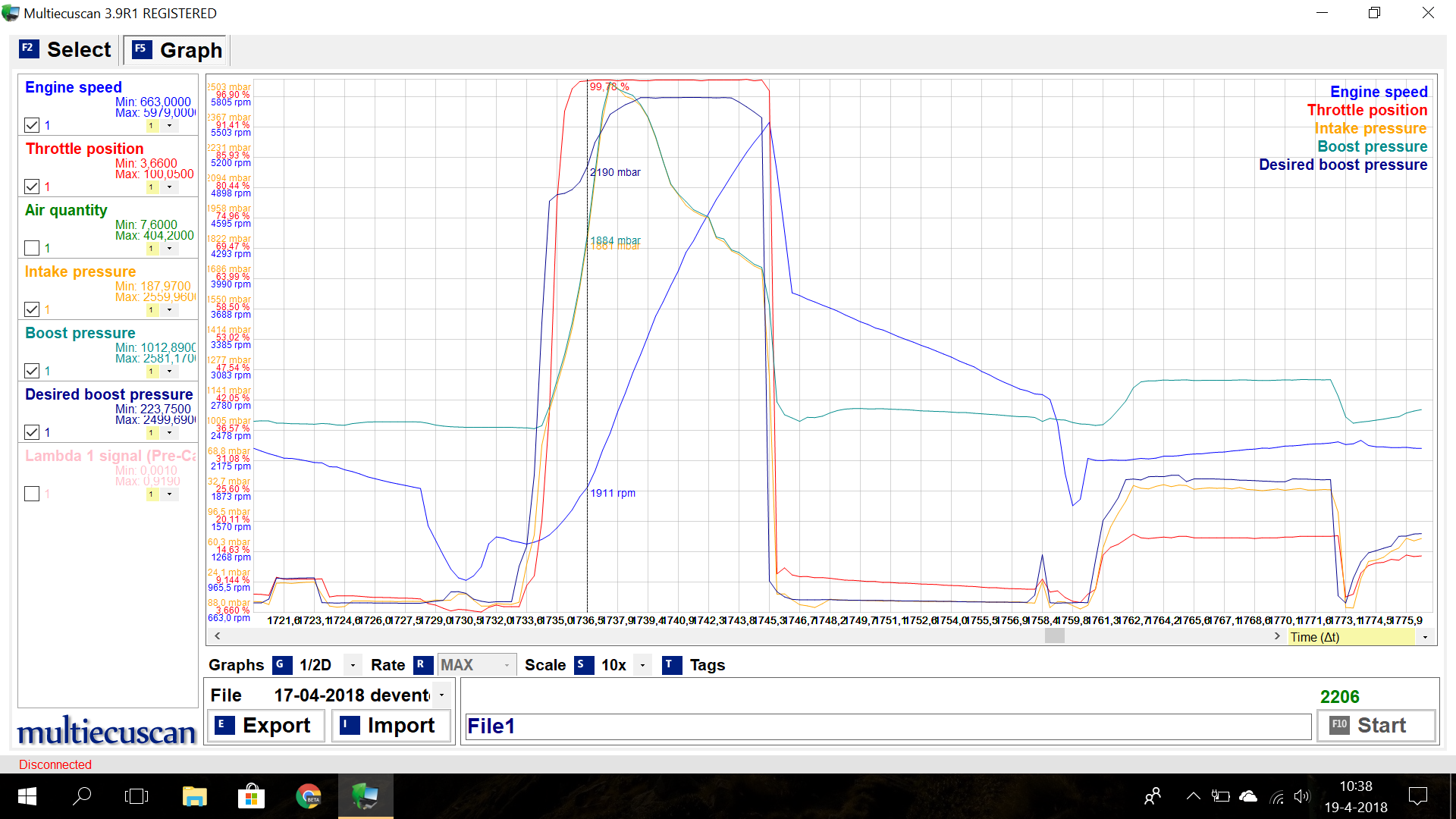Image resolution: width=1456 pixels, height=819 pixels.
Task: Switch to the Select tab
Action: click(66, 50)
